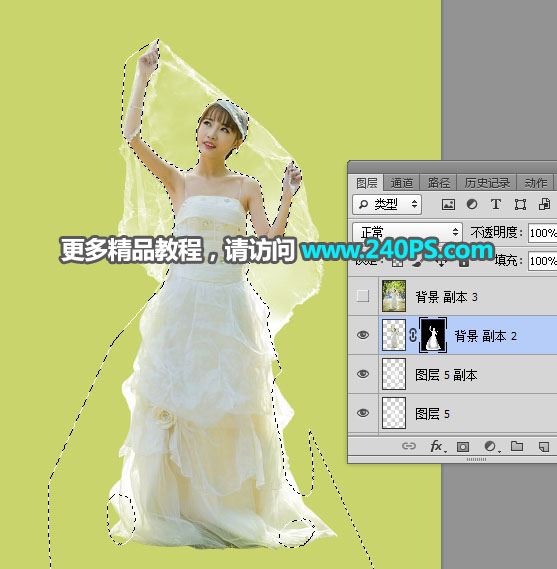The height and width of the screenshot is (569, 557).
Task: Switch to the 动作 tab
Action: coord(536,183)
